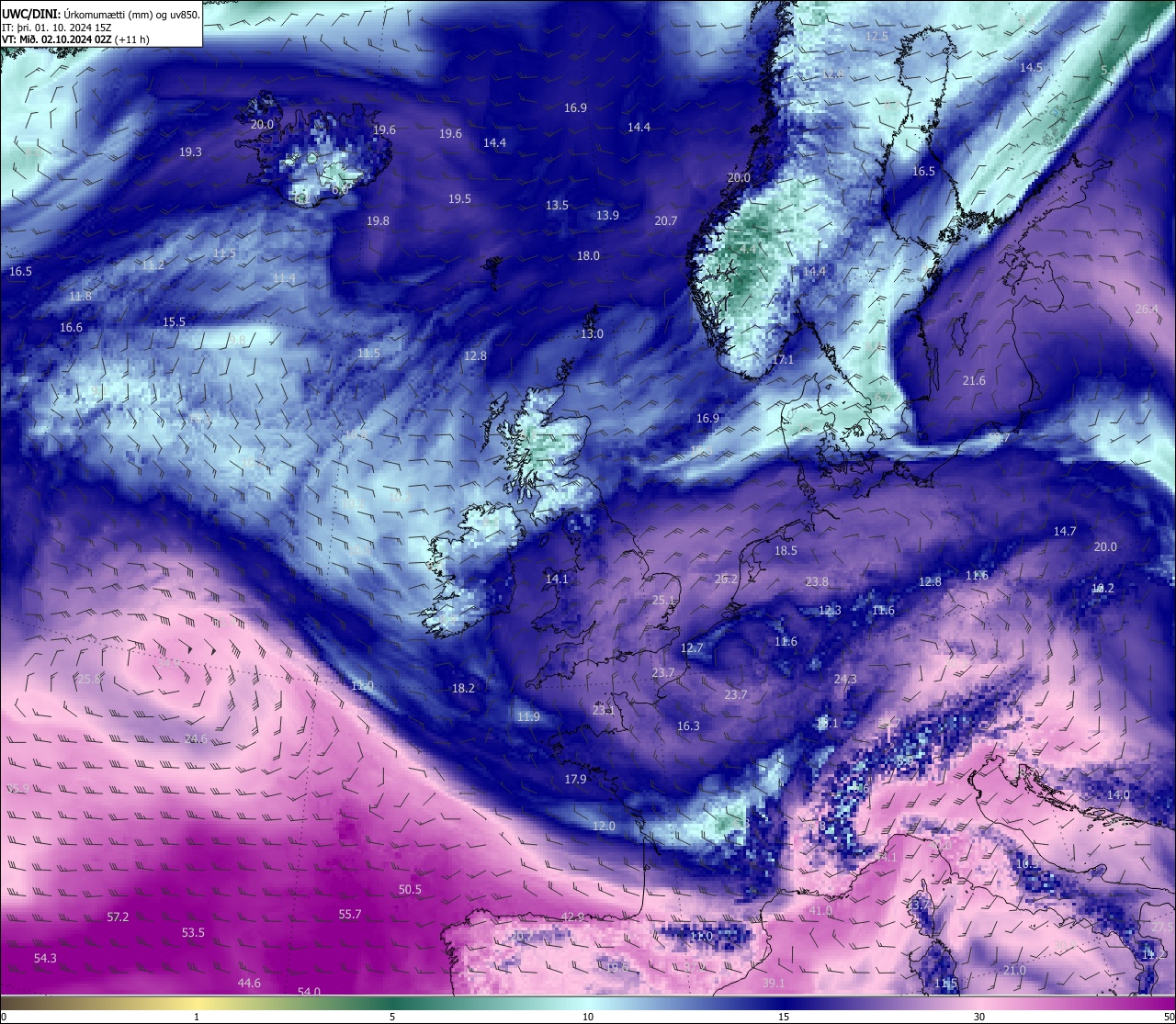Screen dimensions: 1176x1024
Task: Select the 55.7 value label
Action: 350,914
